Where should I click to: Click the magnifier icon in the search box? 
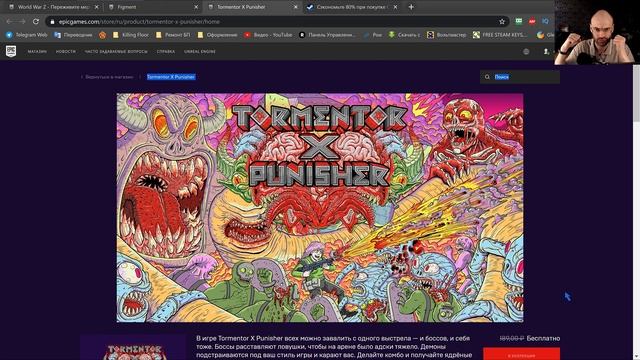[487, 77]
